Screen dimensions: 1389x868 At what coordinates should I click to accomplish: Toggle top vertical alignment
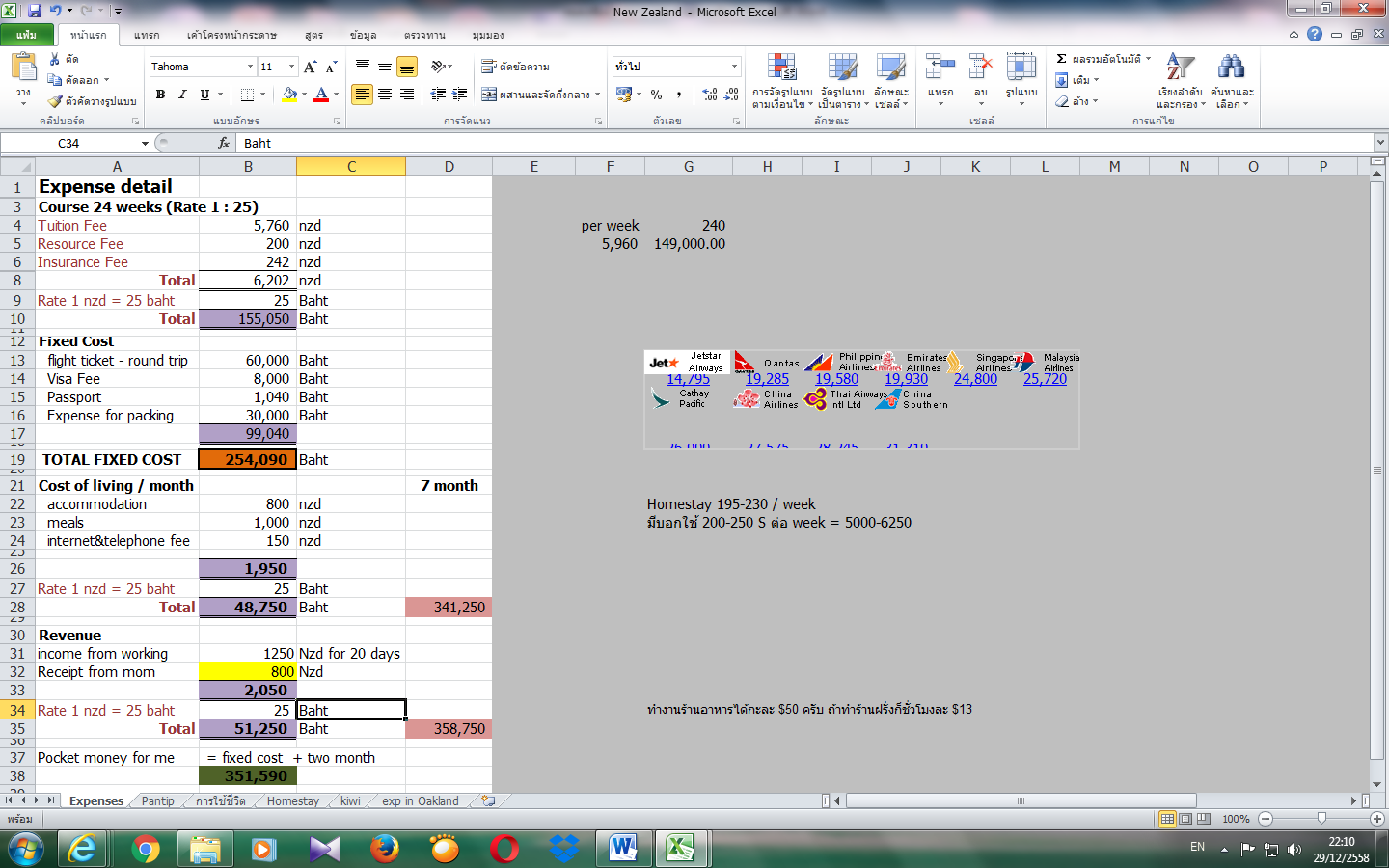363,67
